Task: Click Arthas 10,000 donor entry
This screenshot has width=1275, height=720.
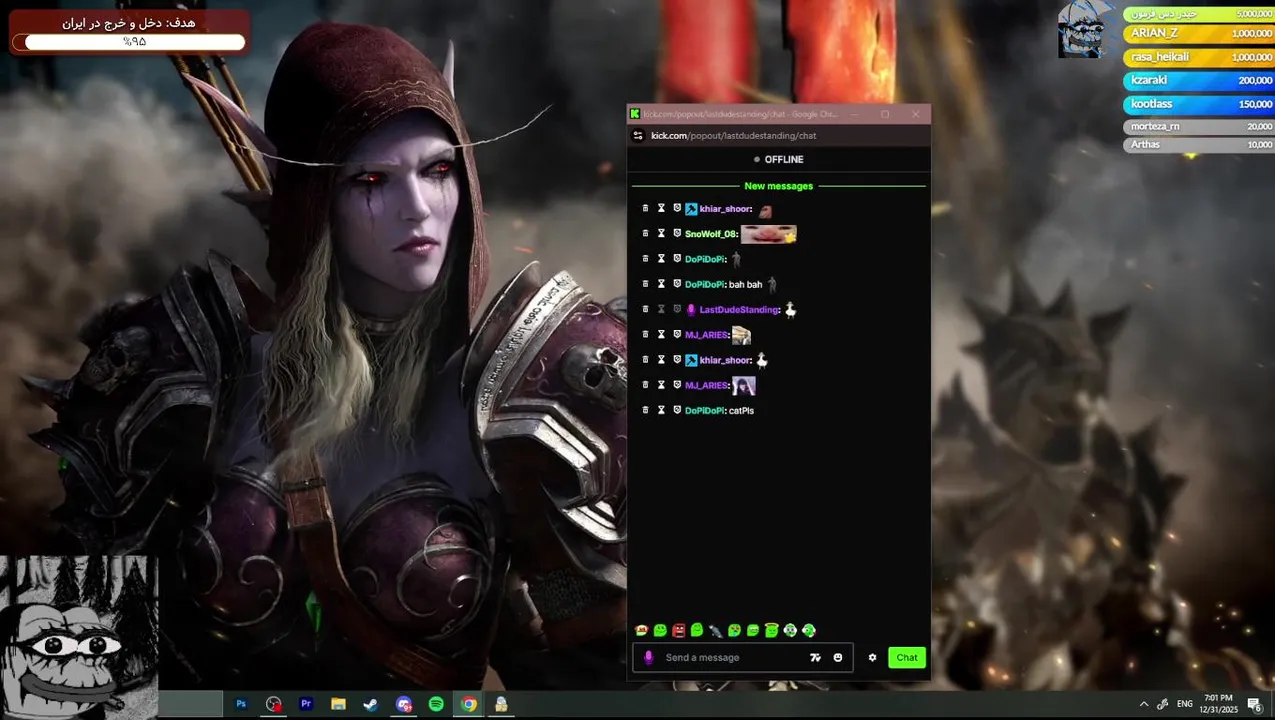Action: click(1199, 145)
